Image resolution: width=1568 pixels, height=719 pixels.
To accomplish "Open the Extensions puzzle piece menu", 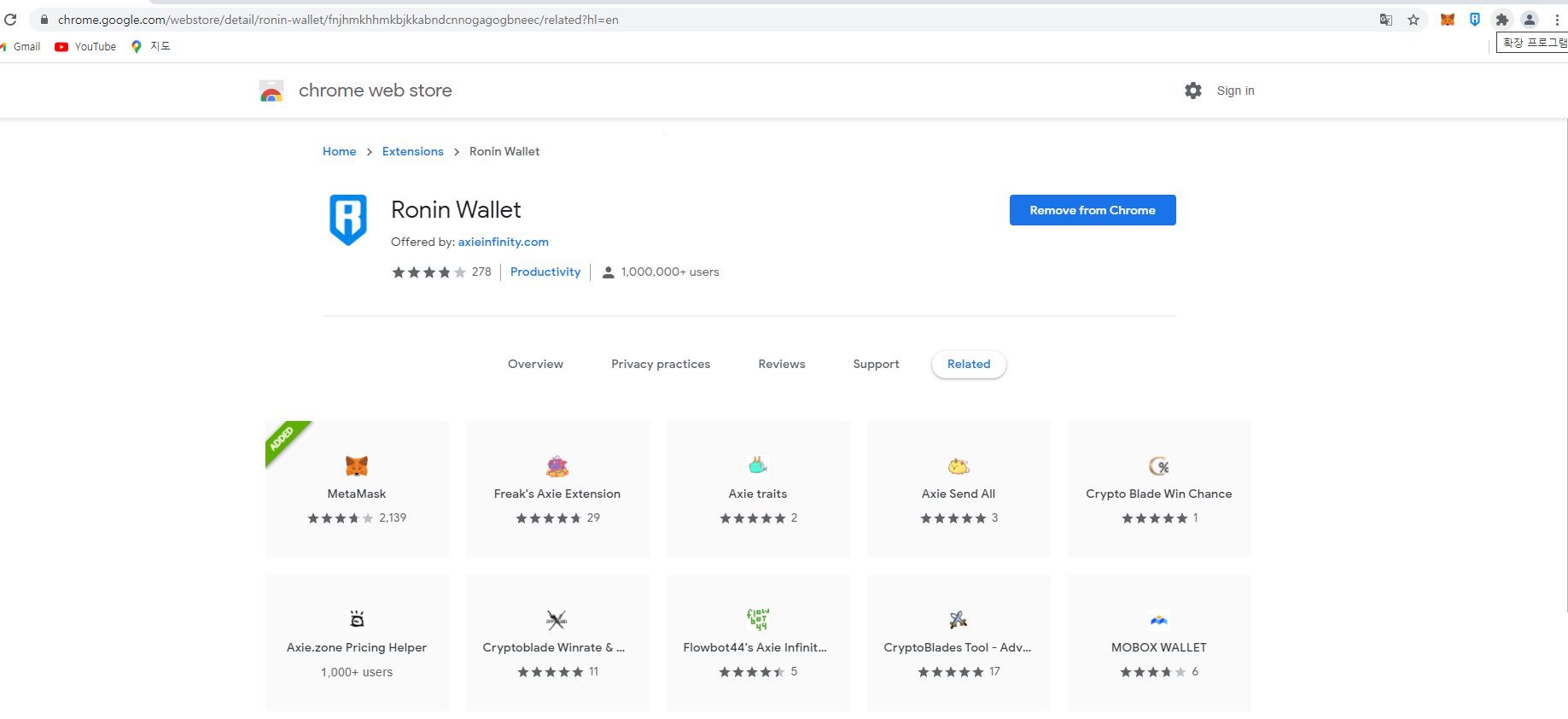I will [1502, 20].
